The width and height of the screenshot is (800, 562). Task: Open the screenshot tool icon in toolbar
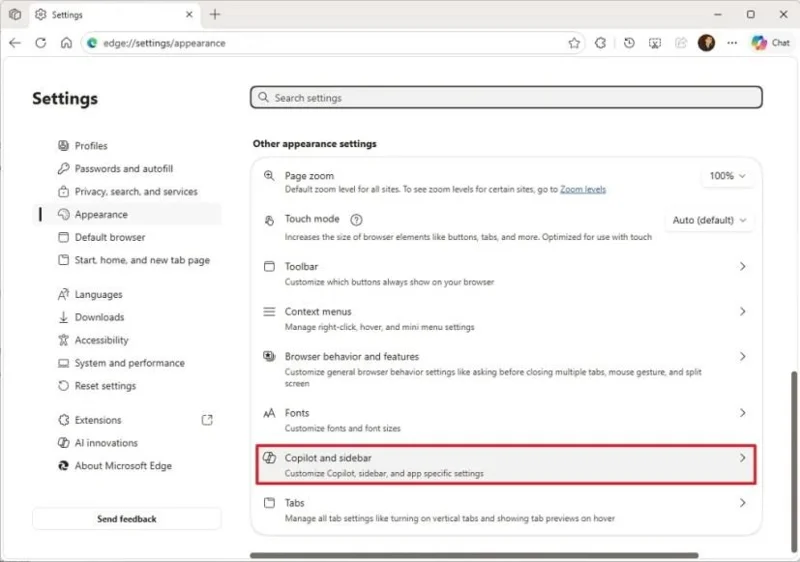pos(655,43)
